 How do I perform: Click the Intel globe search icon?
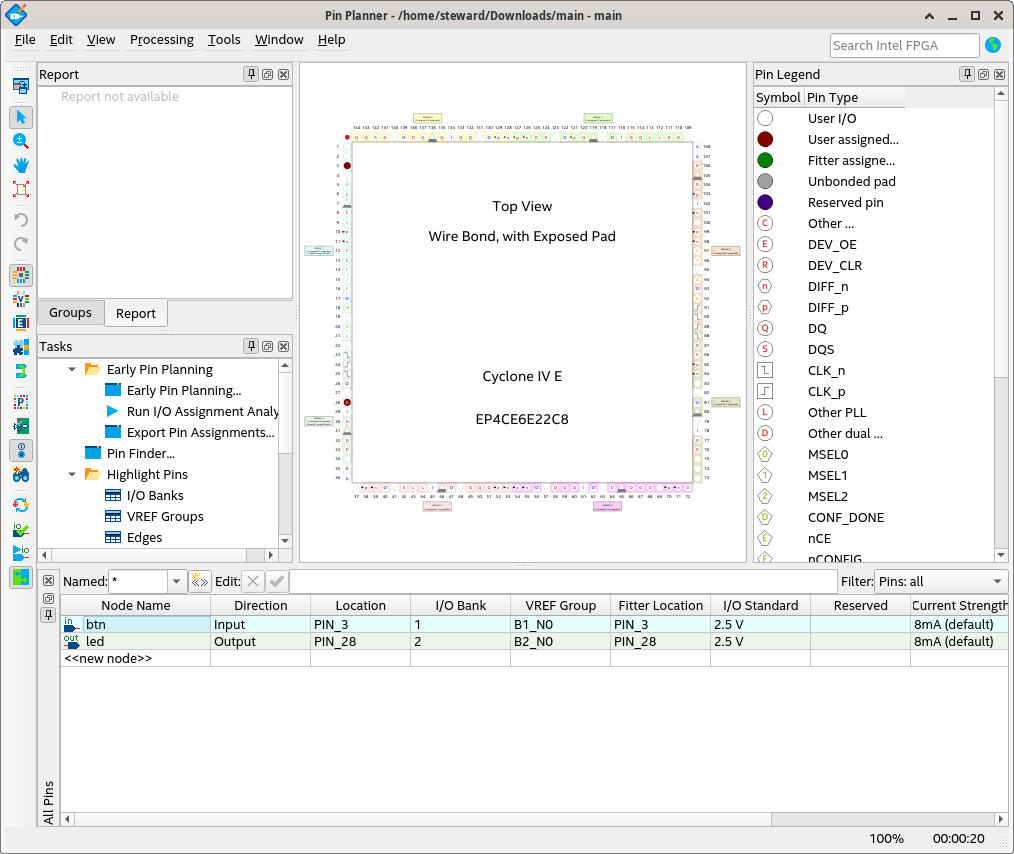point(993,45)
